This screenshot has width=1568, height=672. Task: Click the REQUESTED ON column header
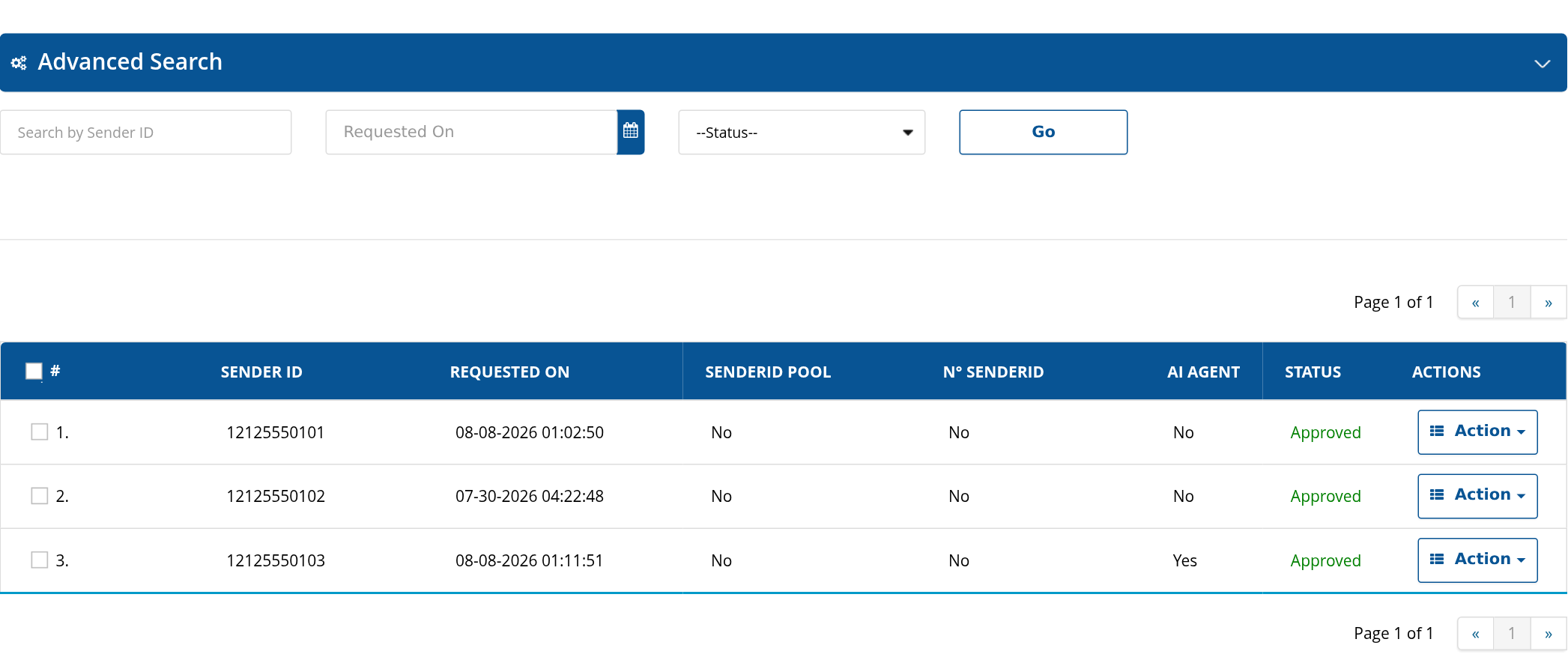509,372
